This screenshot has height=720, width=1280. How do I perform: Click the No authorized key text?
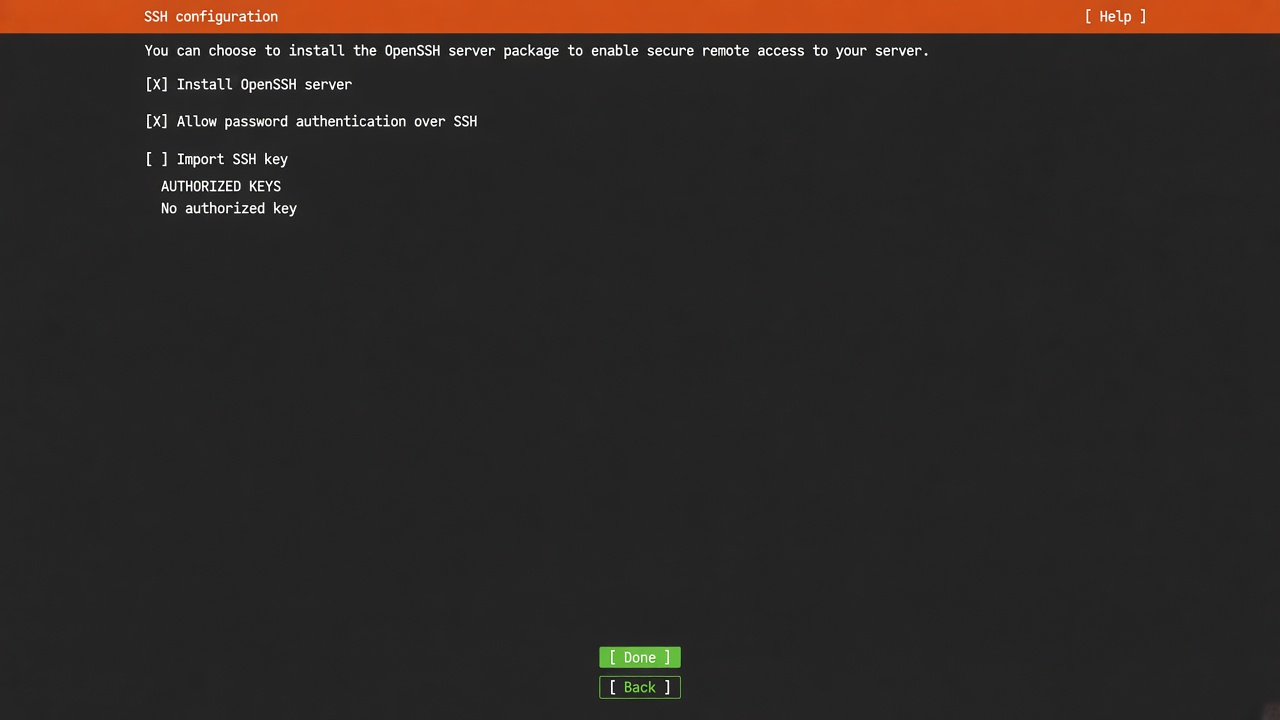(x=229, y=208)
